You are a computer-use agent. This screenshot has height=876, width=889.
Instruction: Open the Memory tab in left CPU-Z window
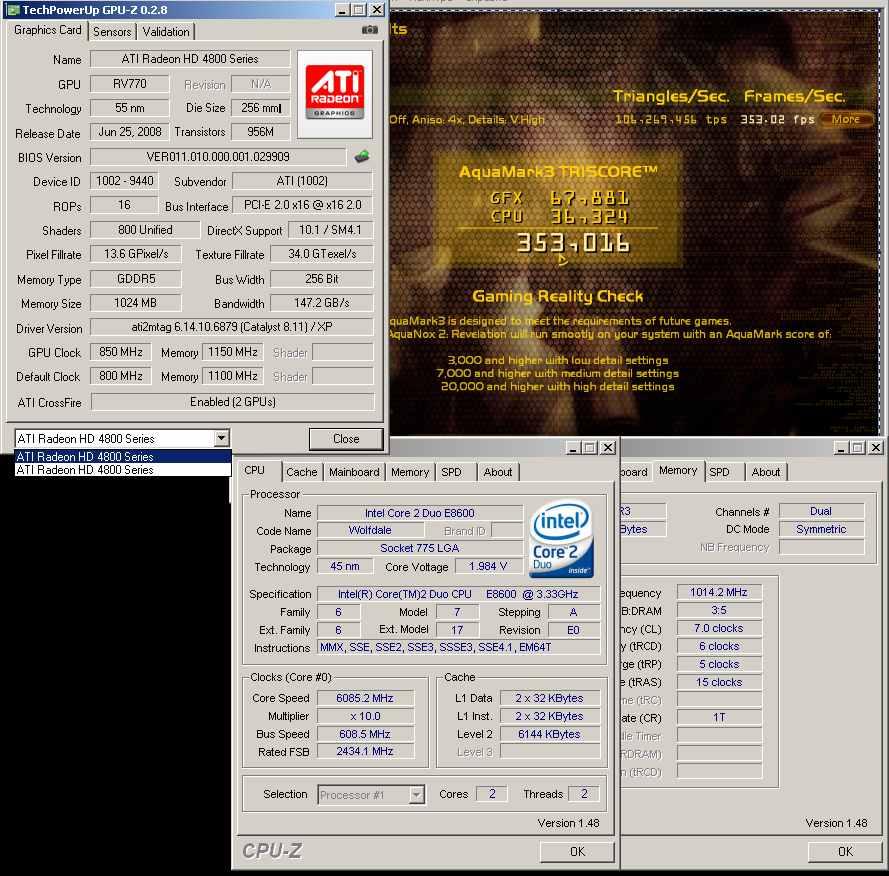click(410, 472)
